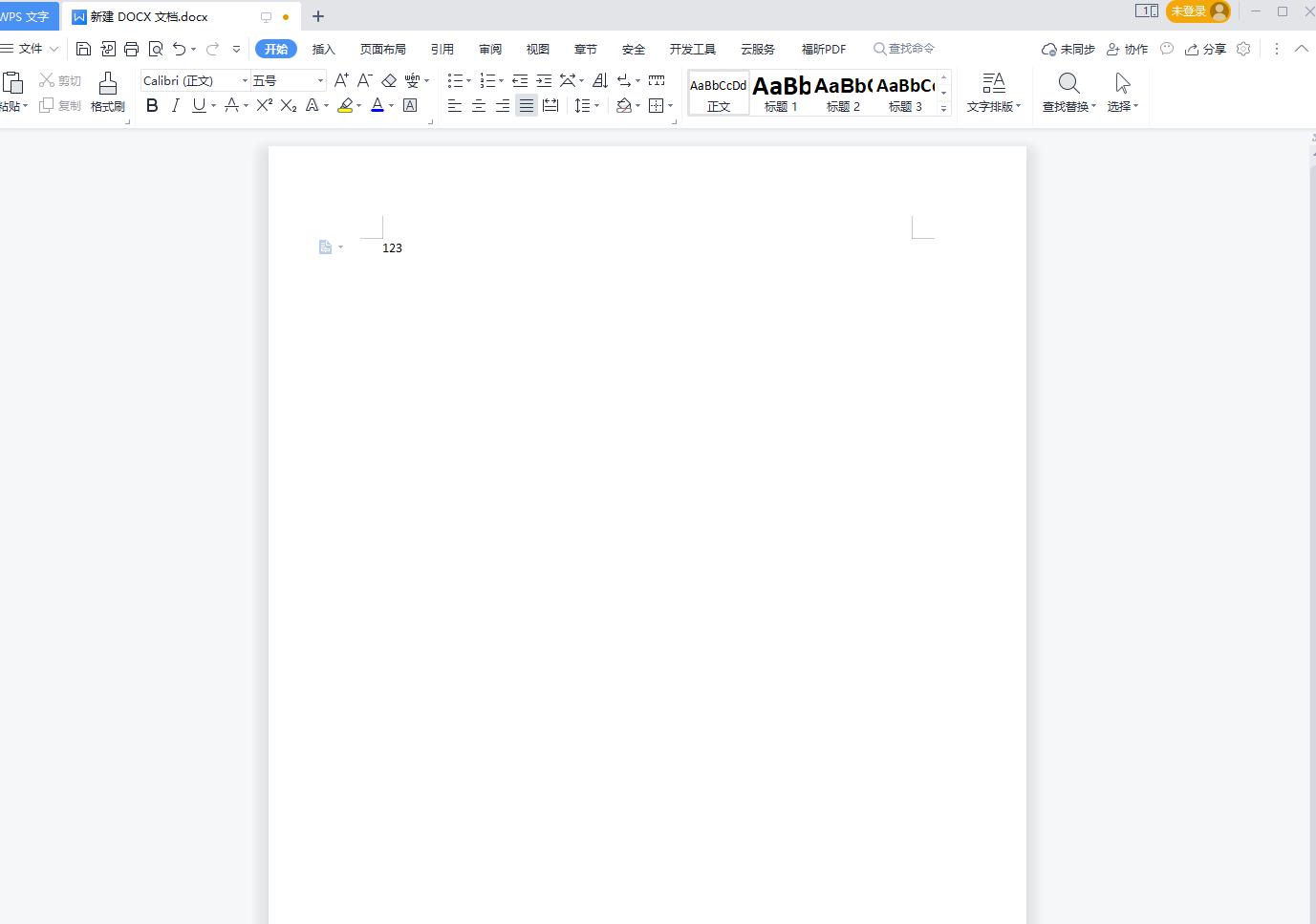1316x924 pixels.
Task: Open Print Preview from the quick toolbar
Action: tap(156, 49)
